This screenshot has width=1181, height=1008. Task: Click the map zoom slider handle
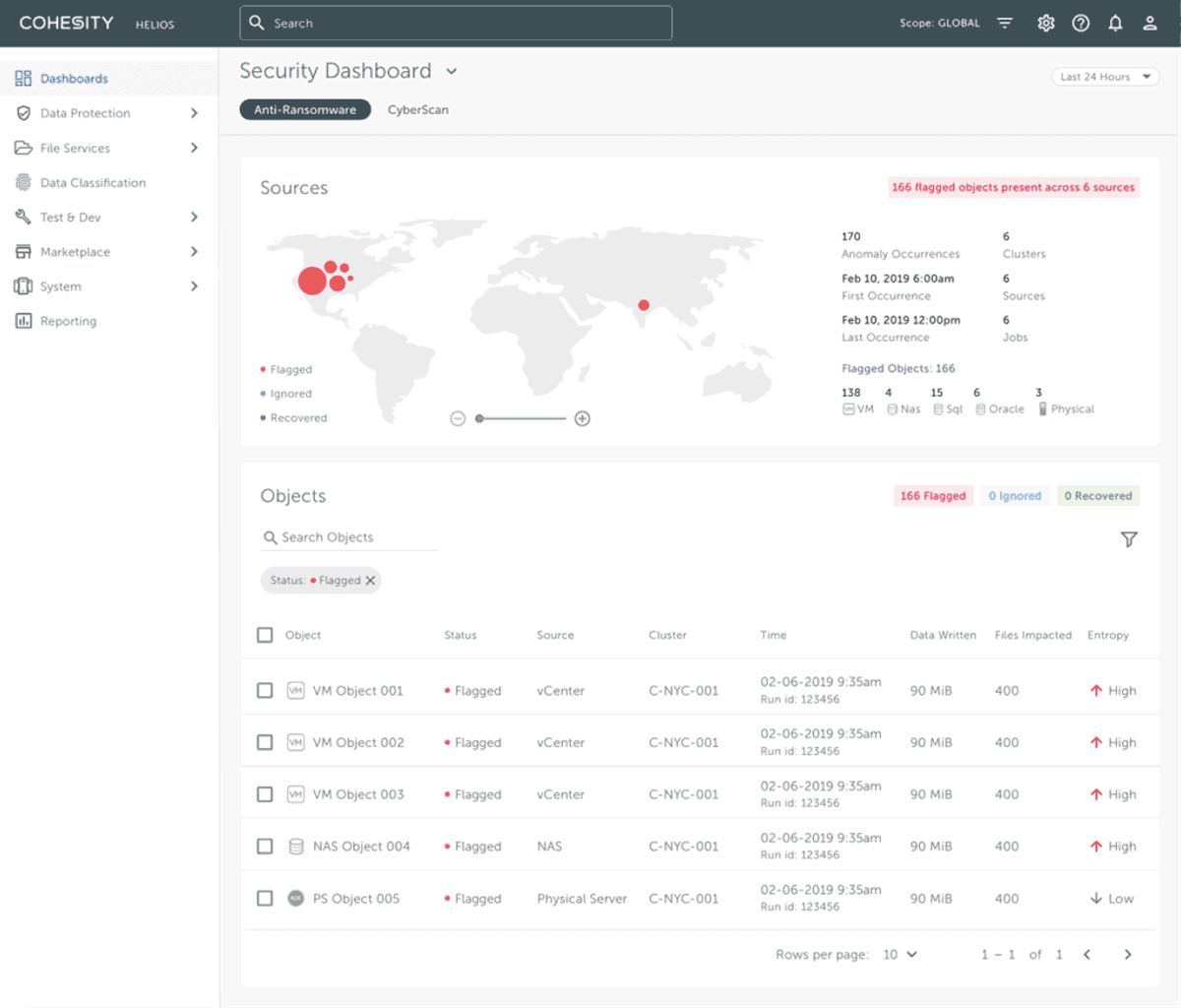(x=479, y=418)
